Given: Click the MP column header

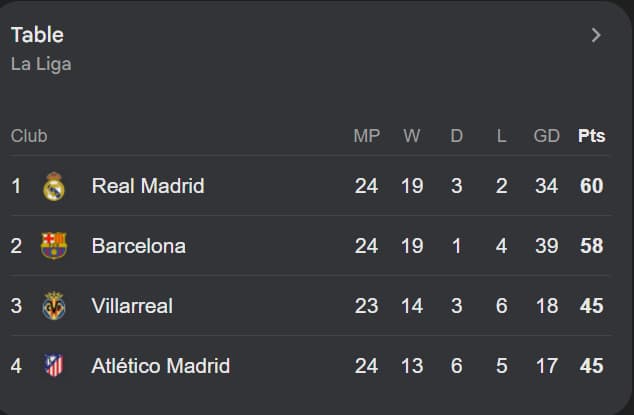Looking at the screenshot, I should point(367,136).
